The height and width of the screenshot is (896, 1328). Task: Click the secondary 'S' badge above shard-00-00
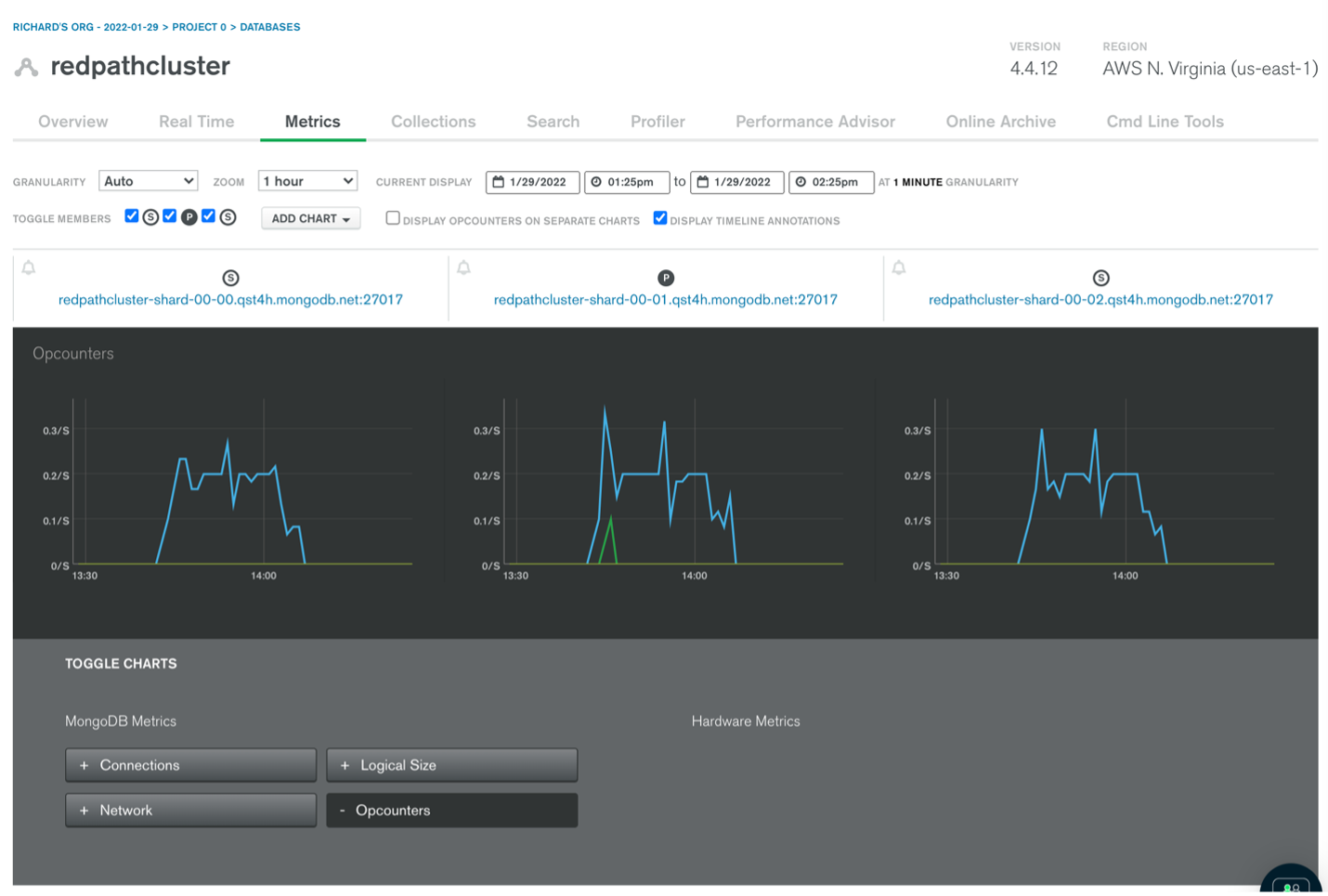(230, 278)
